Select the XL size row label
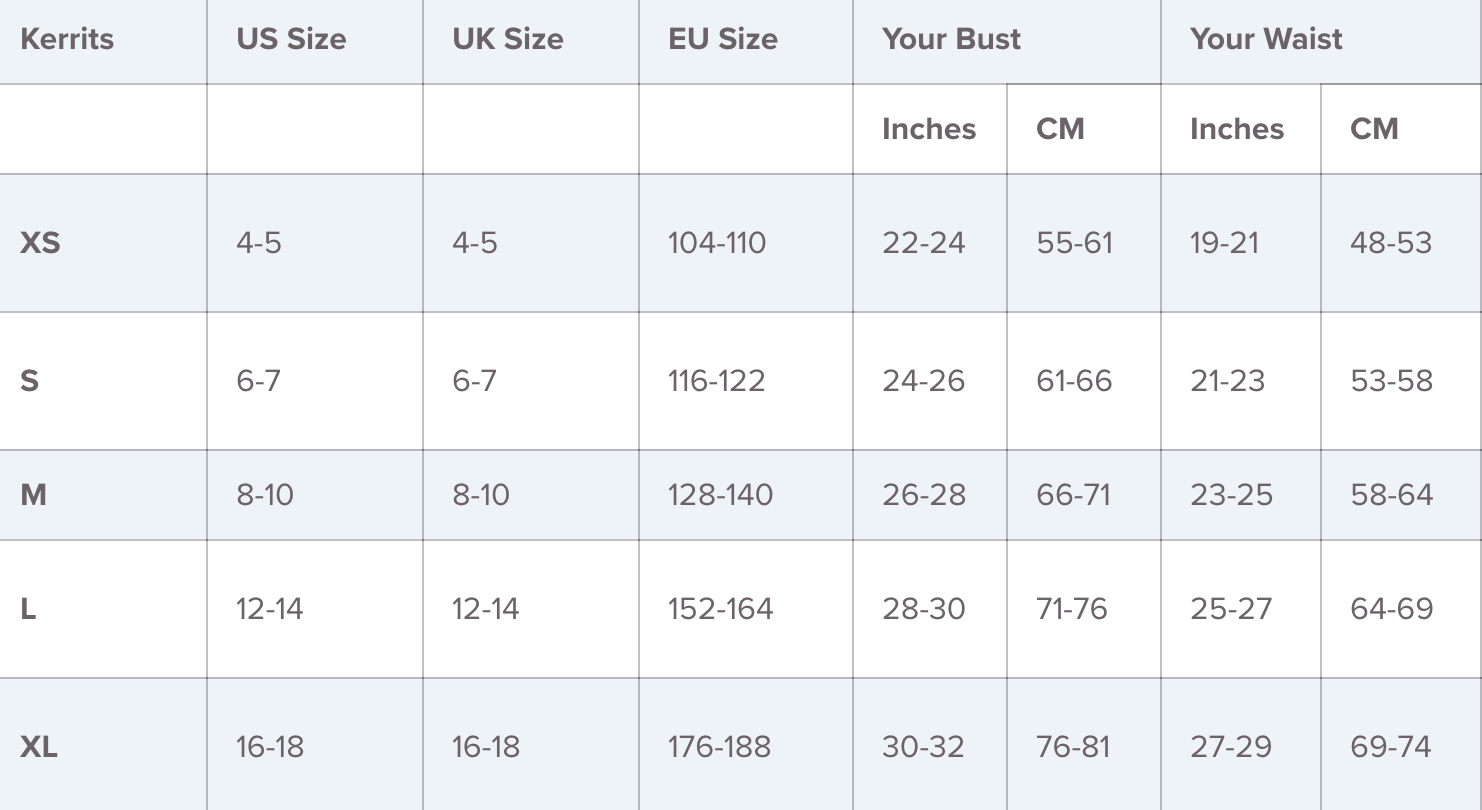 tap(38, 747)
